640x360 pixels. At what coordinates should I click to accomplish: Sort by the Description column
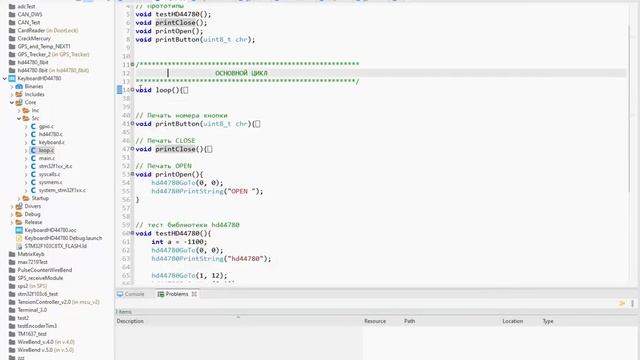pyautogui.click(x=239, y=321)
